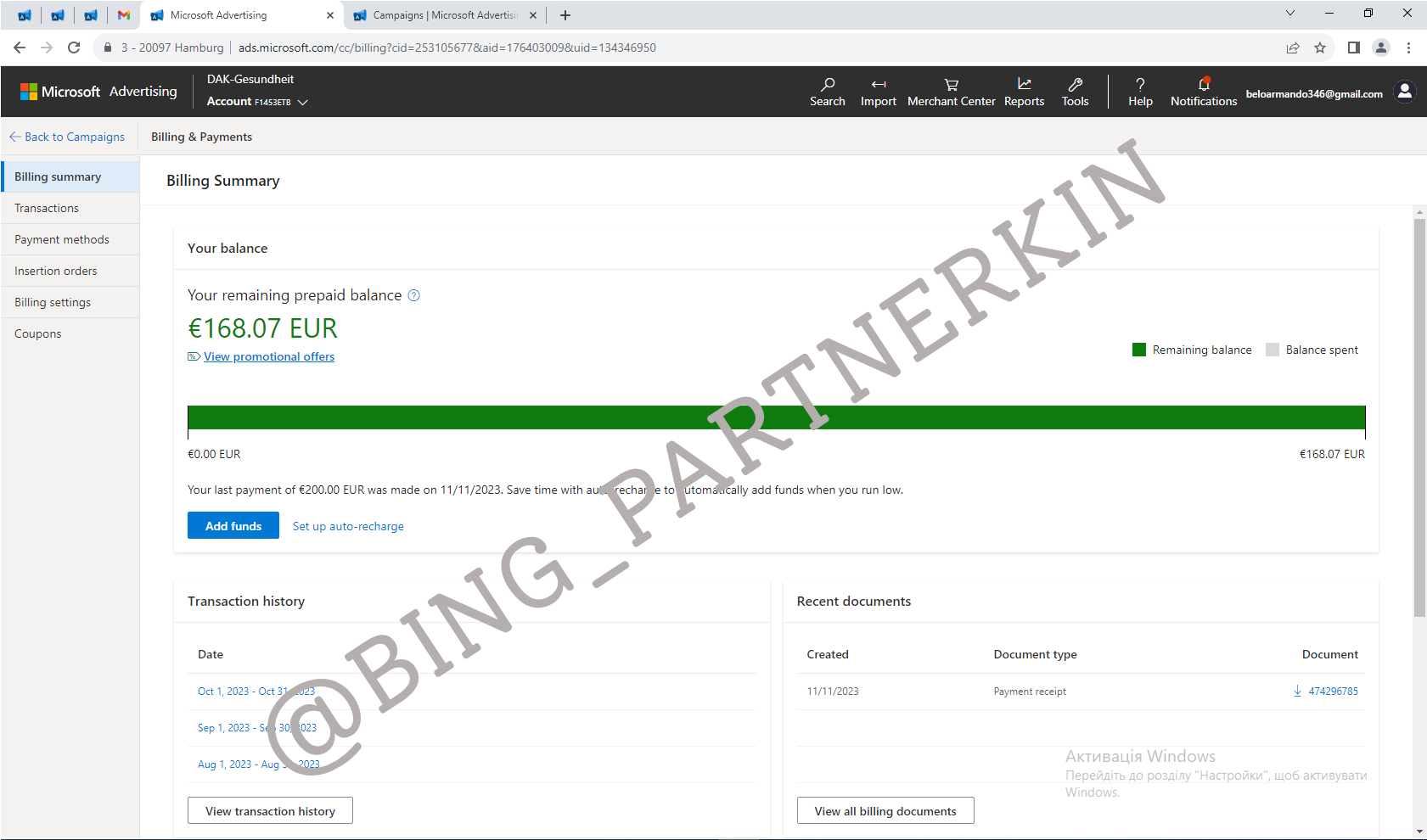Click the browser address bar URL
The height and width of the screenshot is (840, 1427).
tap(447, 48)
